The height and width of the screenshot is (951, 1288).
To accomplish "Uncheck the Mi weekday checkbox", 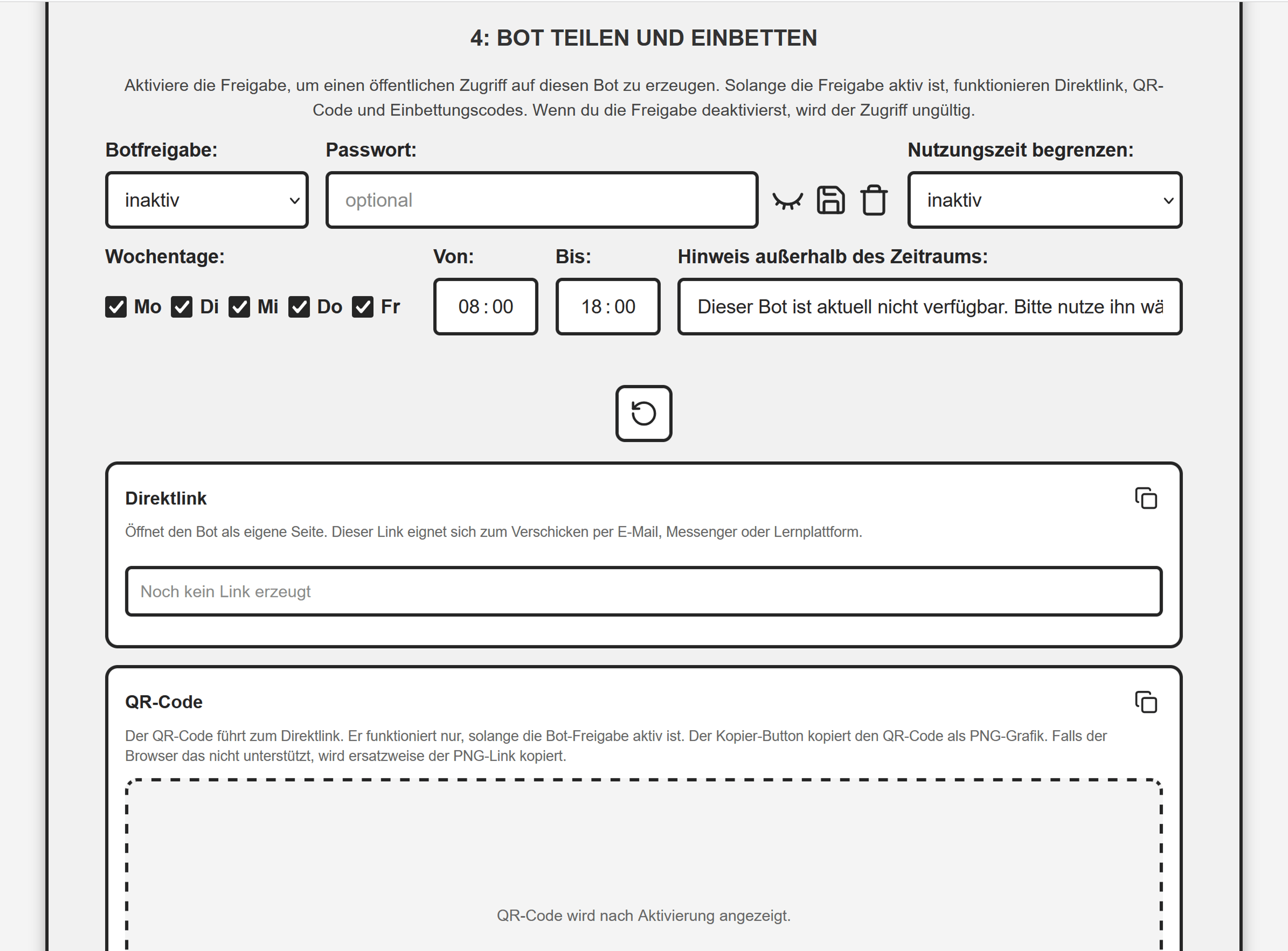I will tap(239, 307).
